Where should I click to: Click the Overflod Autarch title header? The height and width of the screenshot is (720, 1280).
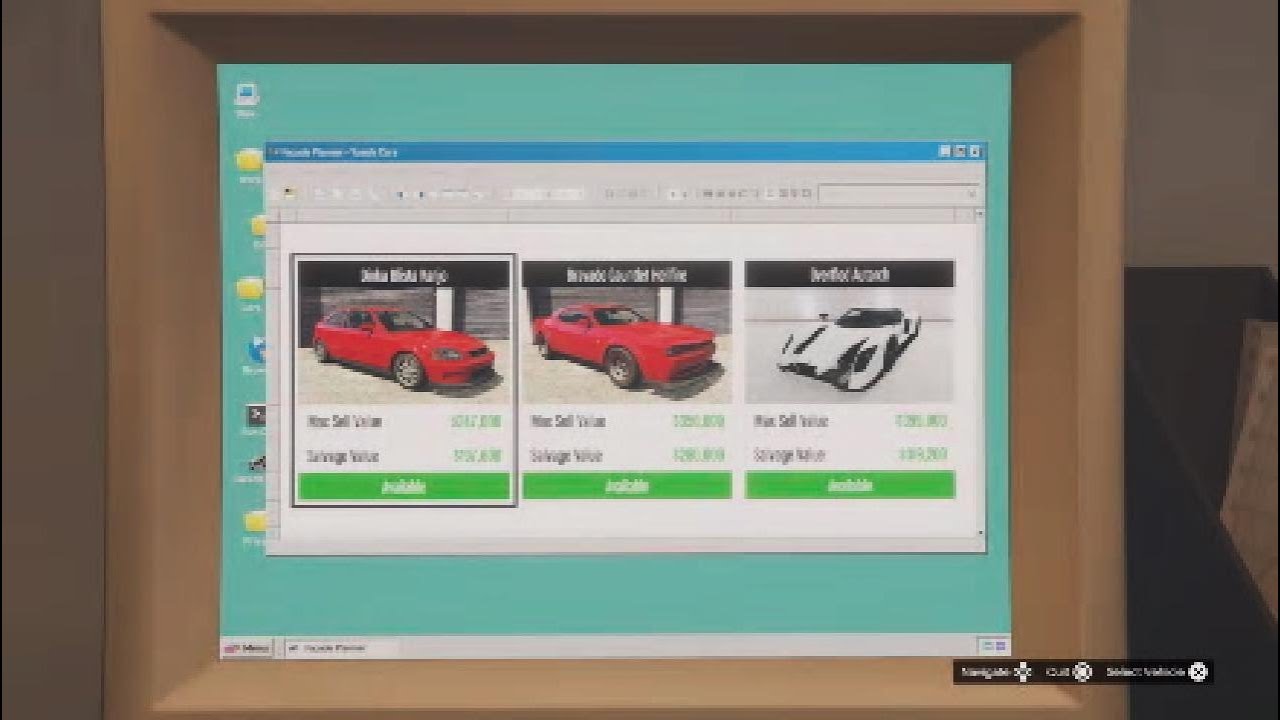[850, 274]
